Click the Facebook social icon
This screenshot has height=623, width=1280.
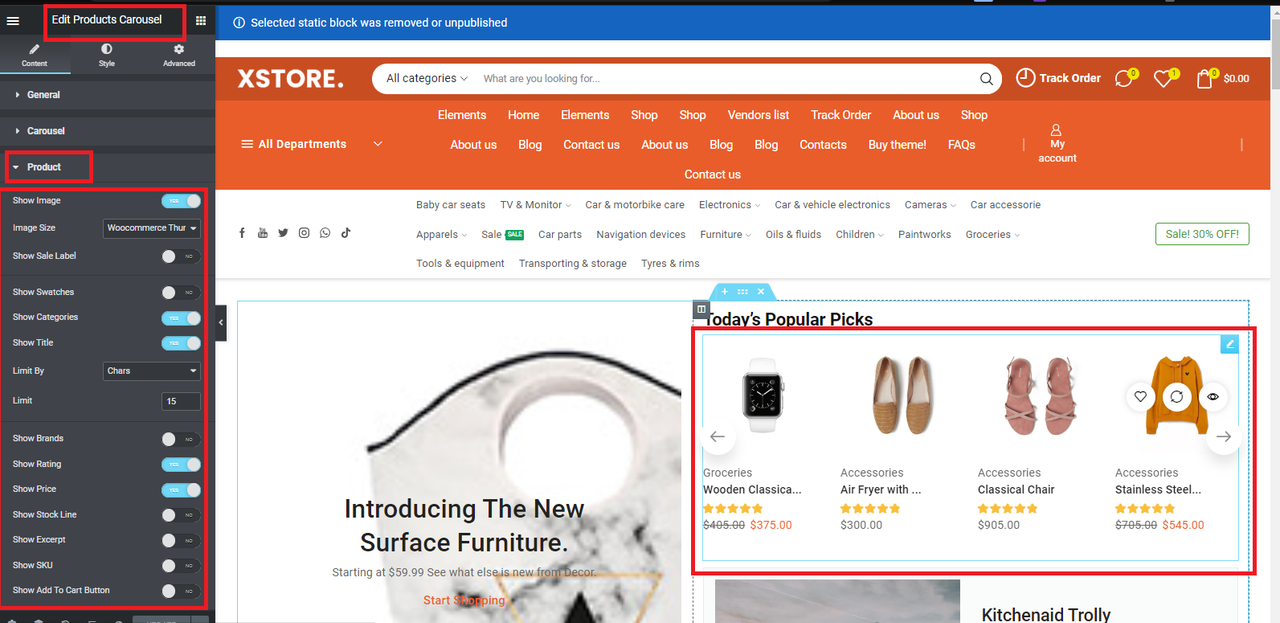click(x=242, y=233)
